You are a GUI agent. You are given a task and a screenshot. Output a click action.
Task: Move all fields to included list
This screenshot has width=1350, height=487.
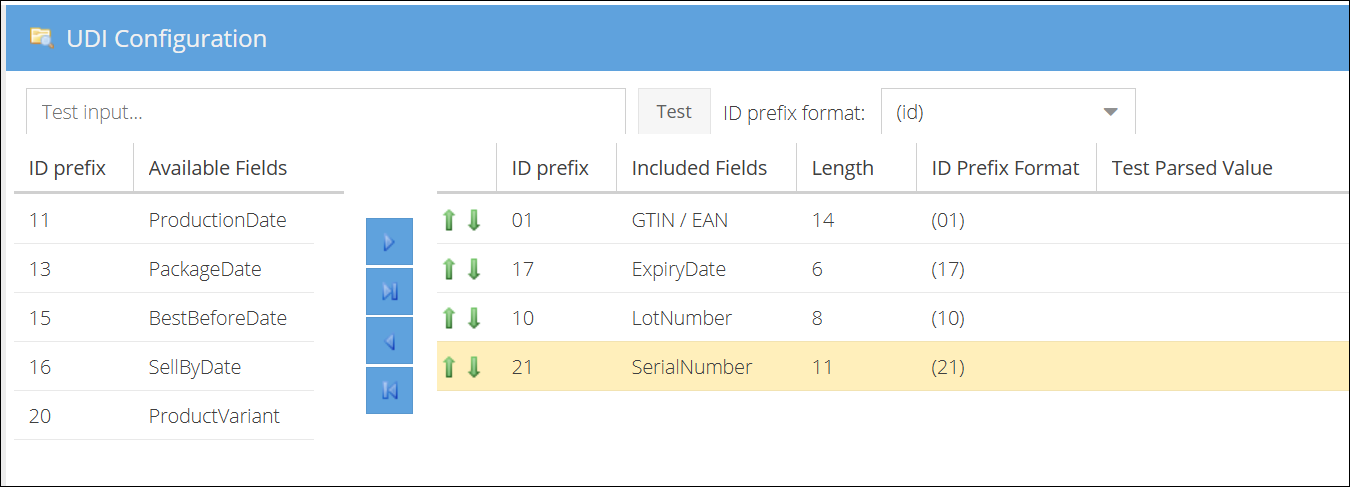coord(389,292)
